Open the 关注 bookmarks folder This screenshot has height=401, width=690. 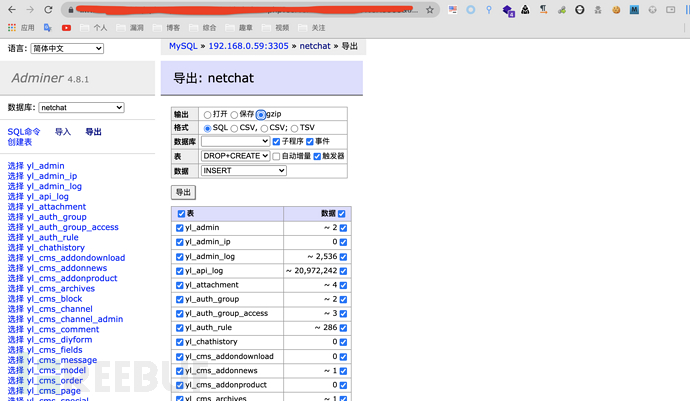coord(312,28)
